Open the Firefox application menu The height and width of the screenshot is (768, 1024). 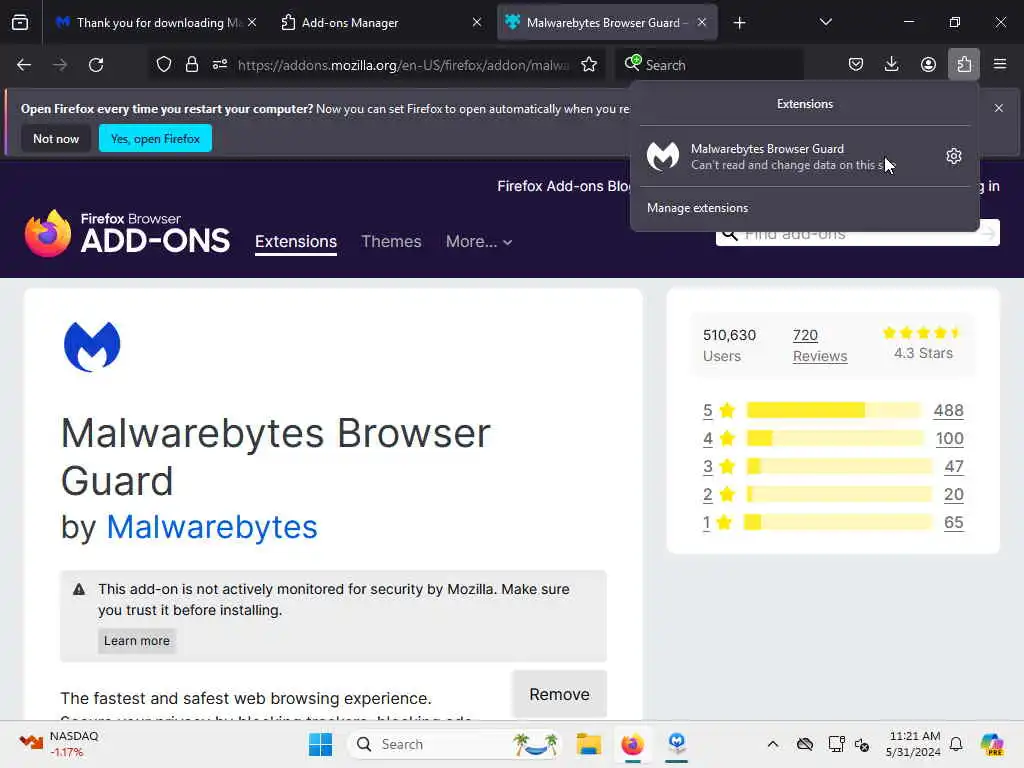point(1000,65)
